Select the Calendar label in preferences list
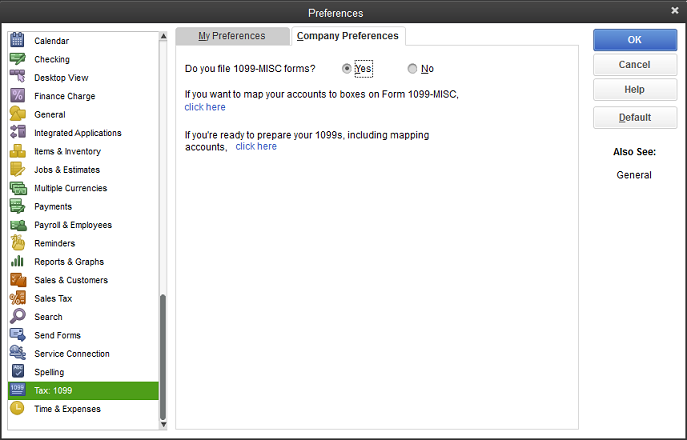The width and height of the screenshot is (687, 440). pos(52,41)
